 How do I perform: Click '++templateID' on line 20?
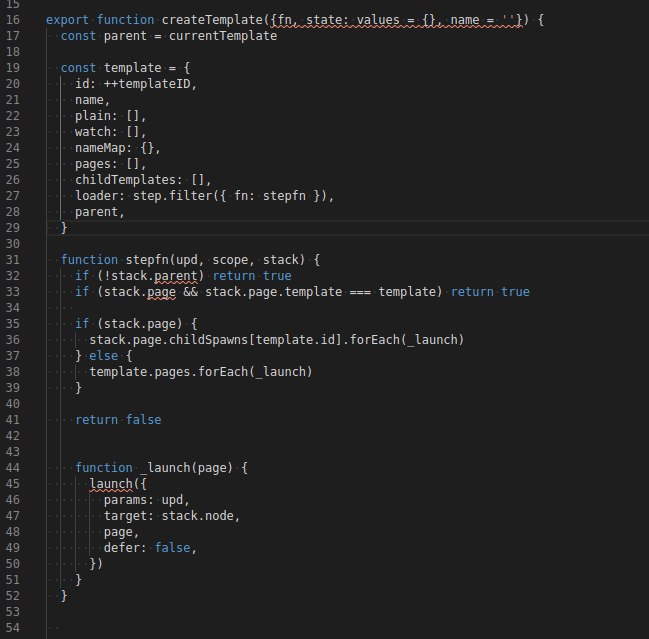(147, 84)
